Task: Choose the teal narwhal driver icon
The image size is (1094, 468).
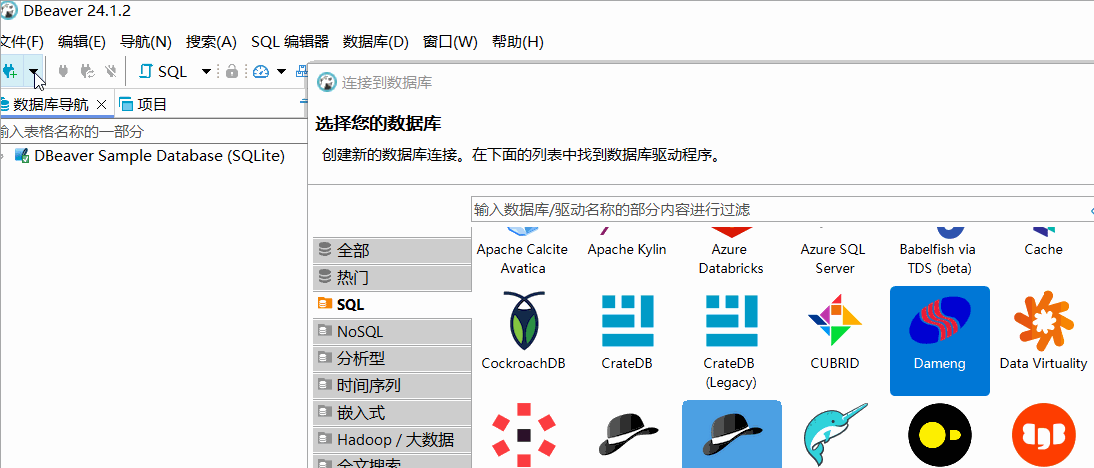Action: tap(836, 435)
